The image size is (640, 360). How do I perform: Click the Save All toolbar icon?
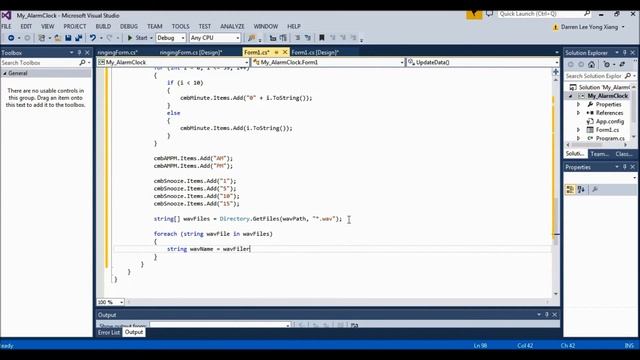pos(78,38)
